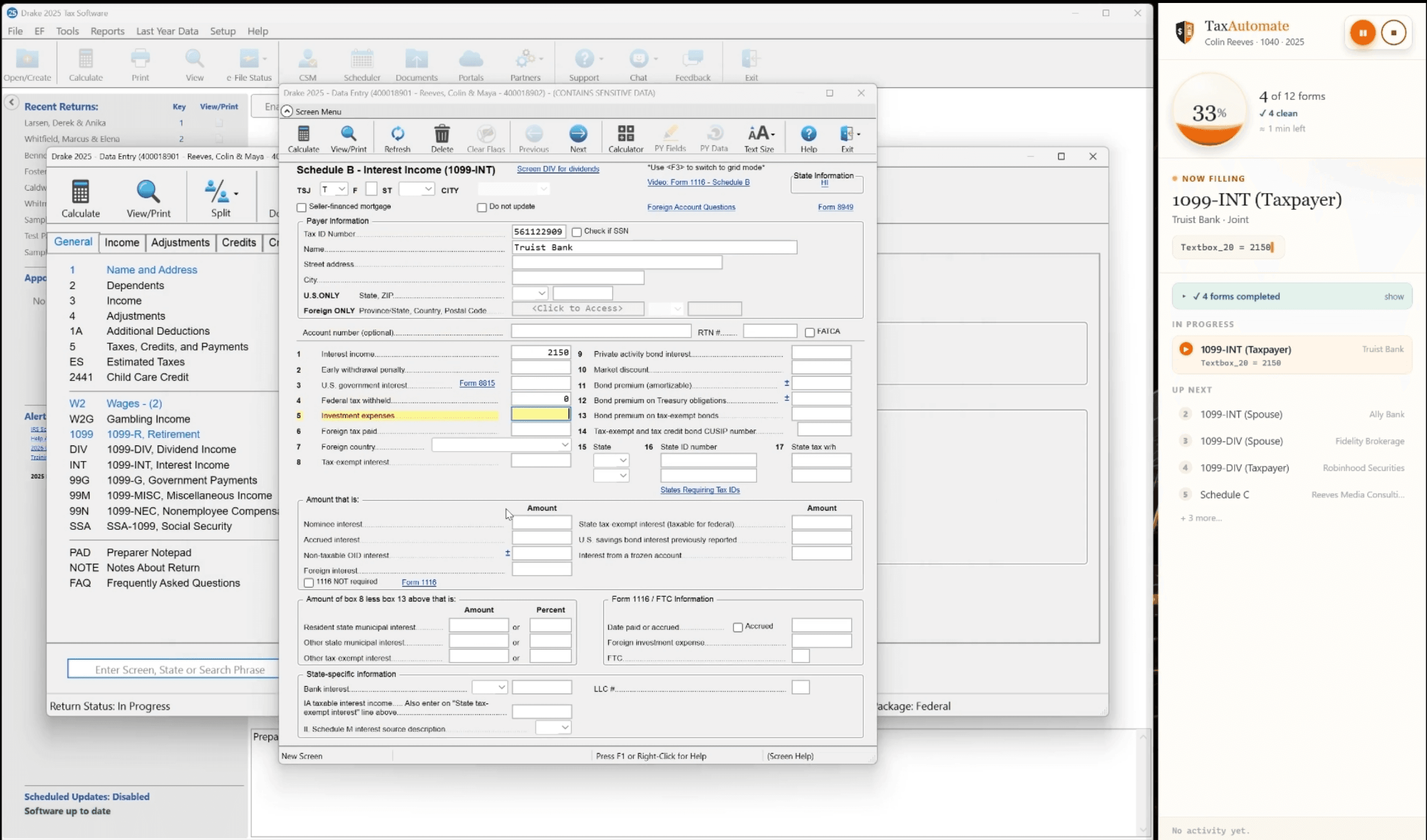Pause TaxAutomate with the orange pause button

(x=1362, y=33)
